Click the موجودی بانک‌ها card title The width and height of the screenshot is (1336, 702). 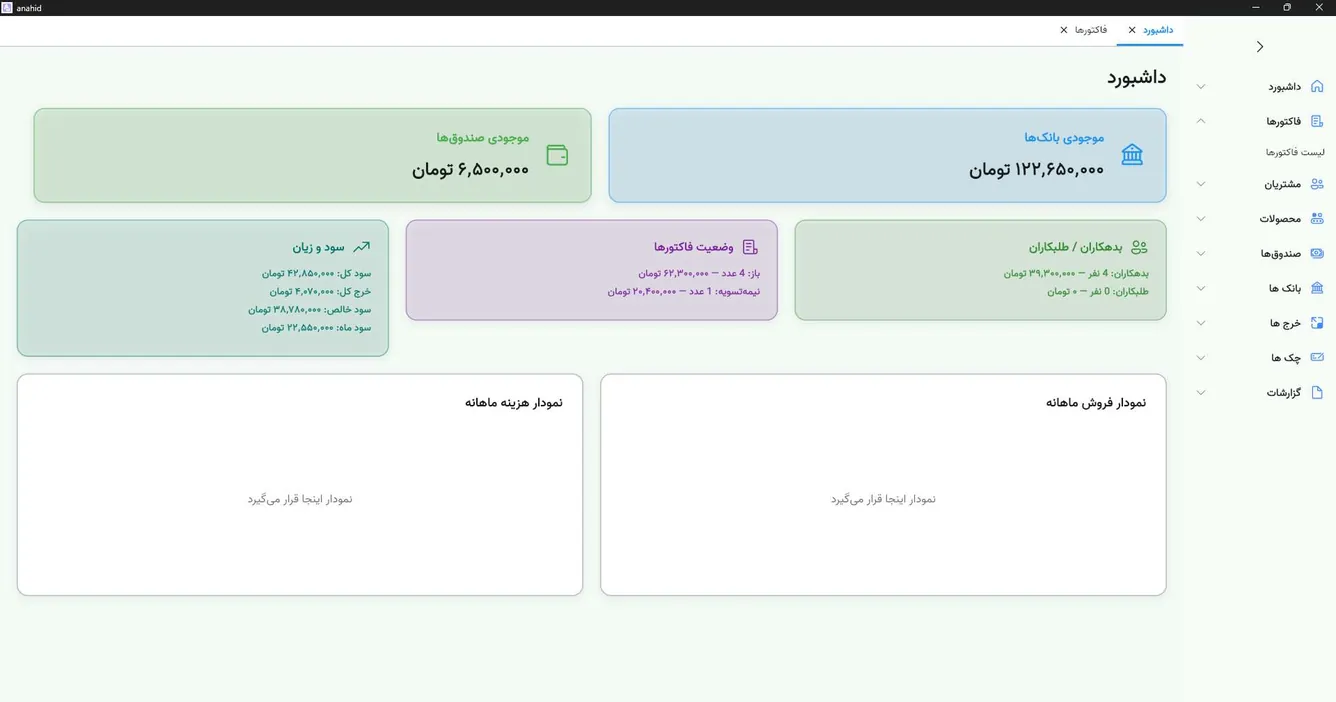(1064, 137)
